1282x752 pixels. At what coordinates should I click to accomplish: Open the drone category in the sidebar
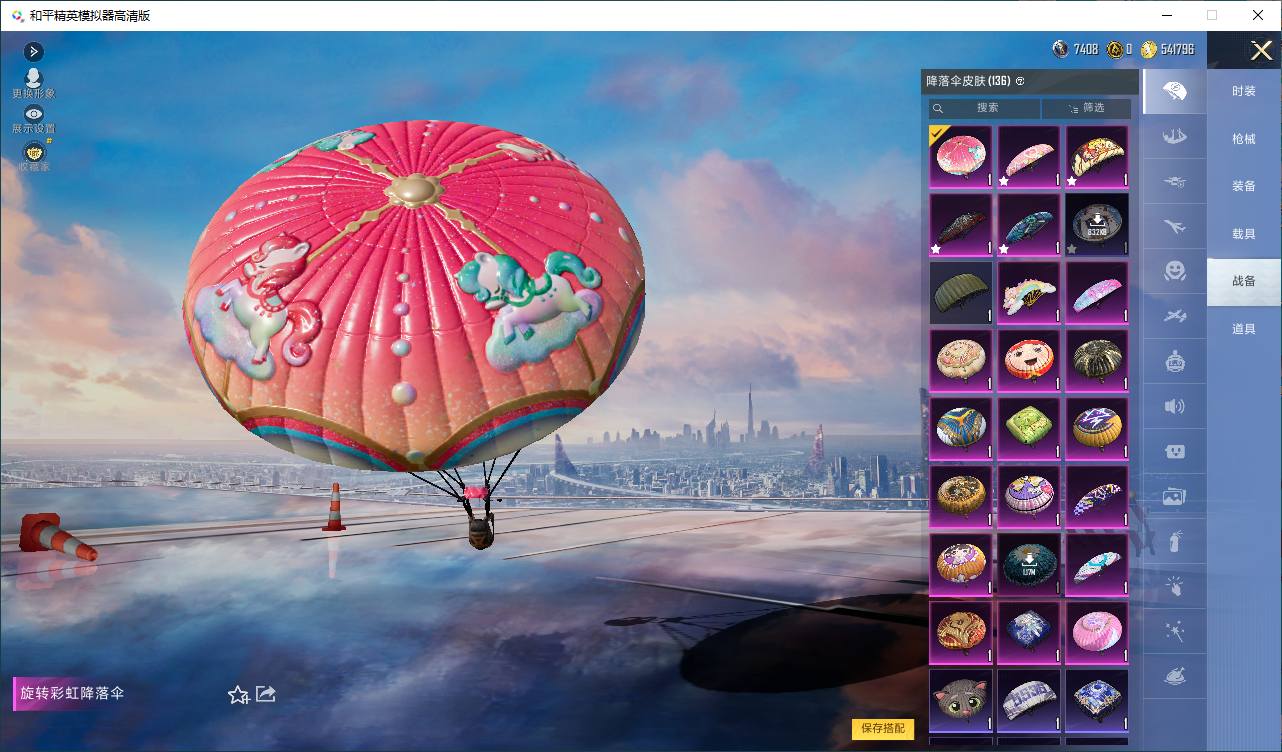click(1175, 182)
